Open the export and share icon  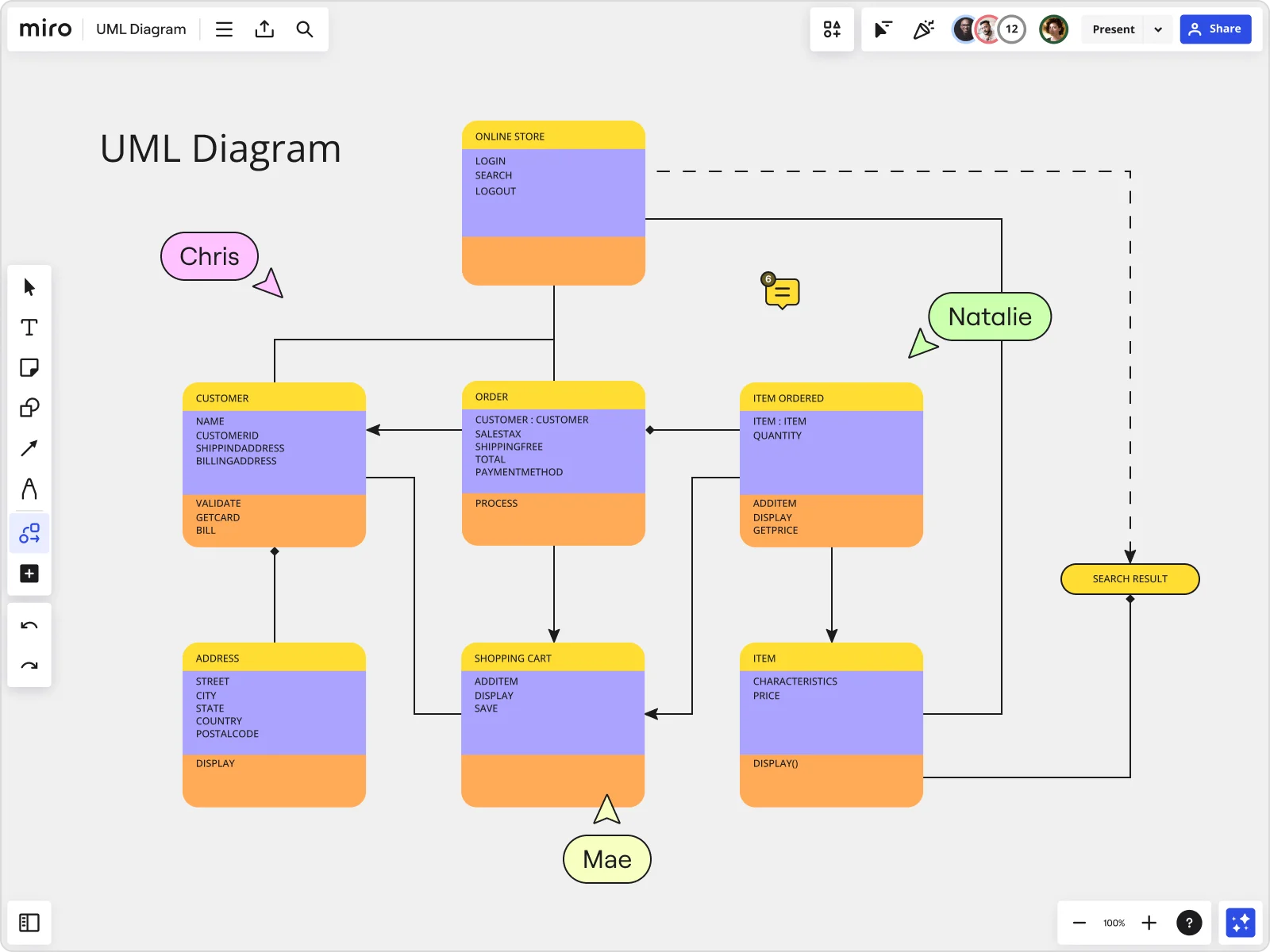264,29
